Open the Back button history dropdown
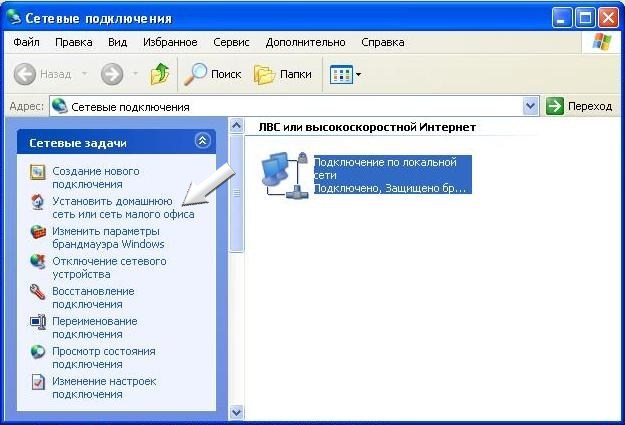This screenshot has width=625, height=425. tap(83, 75)
